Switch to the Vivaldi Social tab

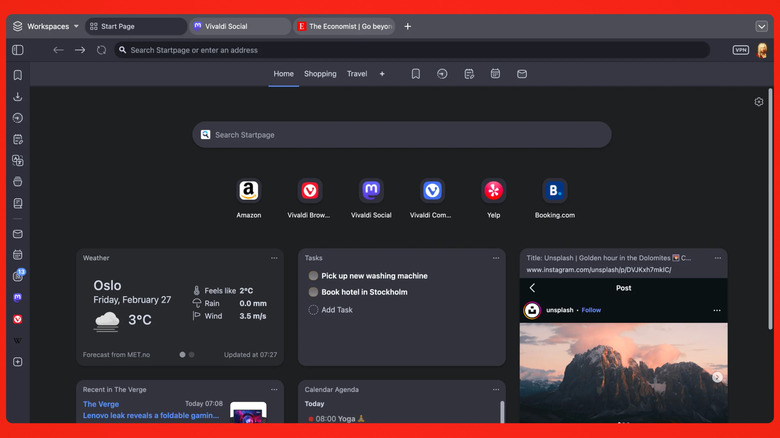coord(238,27)
